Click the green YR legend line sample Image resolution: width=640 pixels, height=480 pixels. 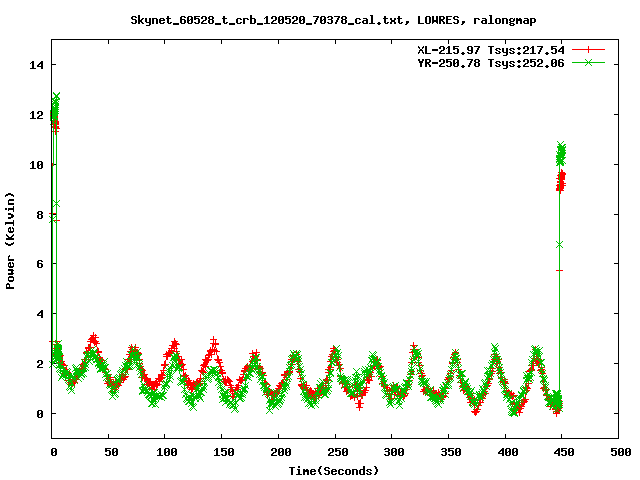(588, 62)
